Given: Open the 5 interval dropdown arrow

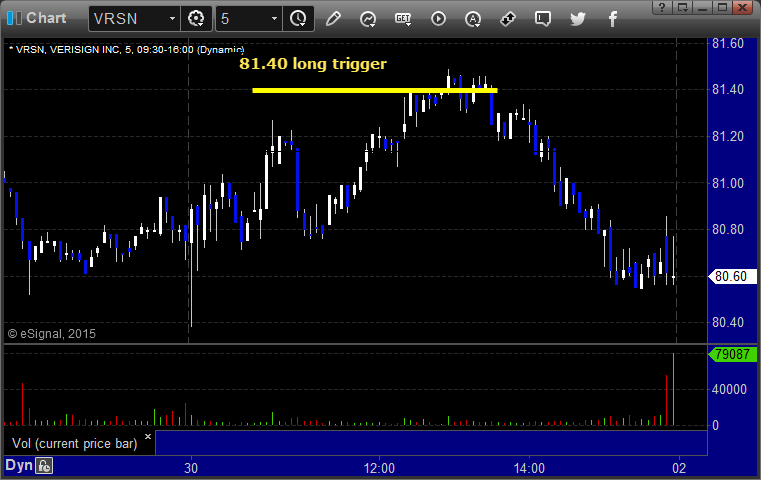Looking at the screenshot, I should [x=274, y=19].
